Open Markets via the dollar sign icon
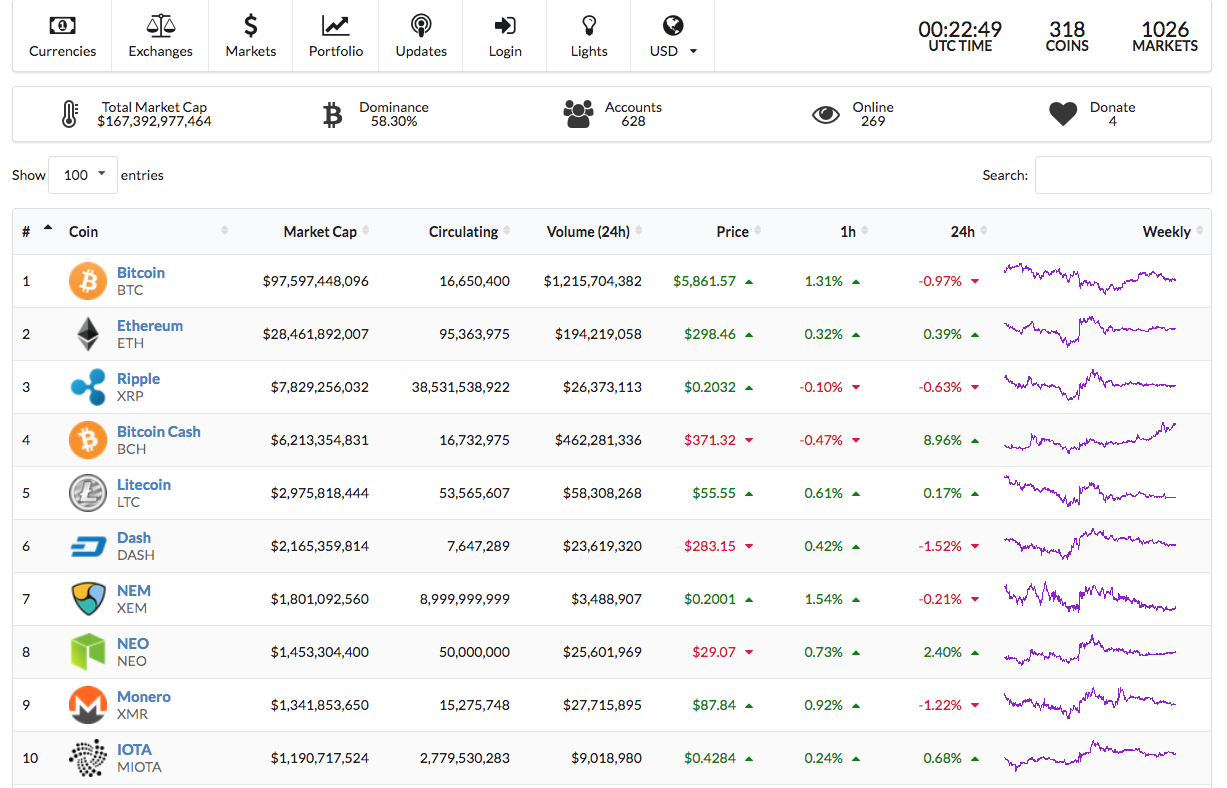 (x=251, y=25)
